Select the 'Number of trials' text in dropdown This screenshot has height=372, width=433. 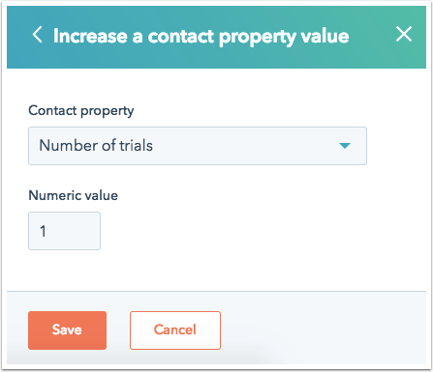[96, 146]
